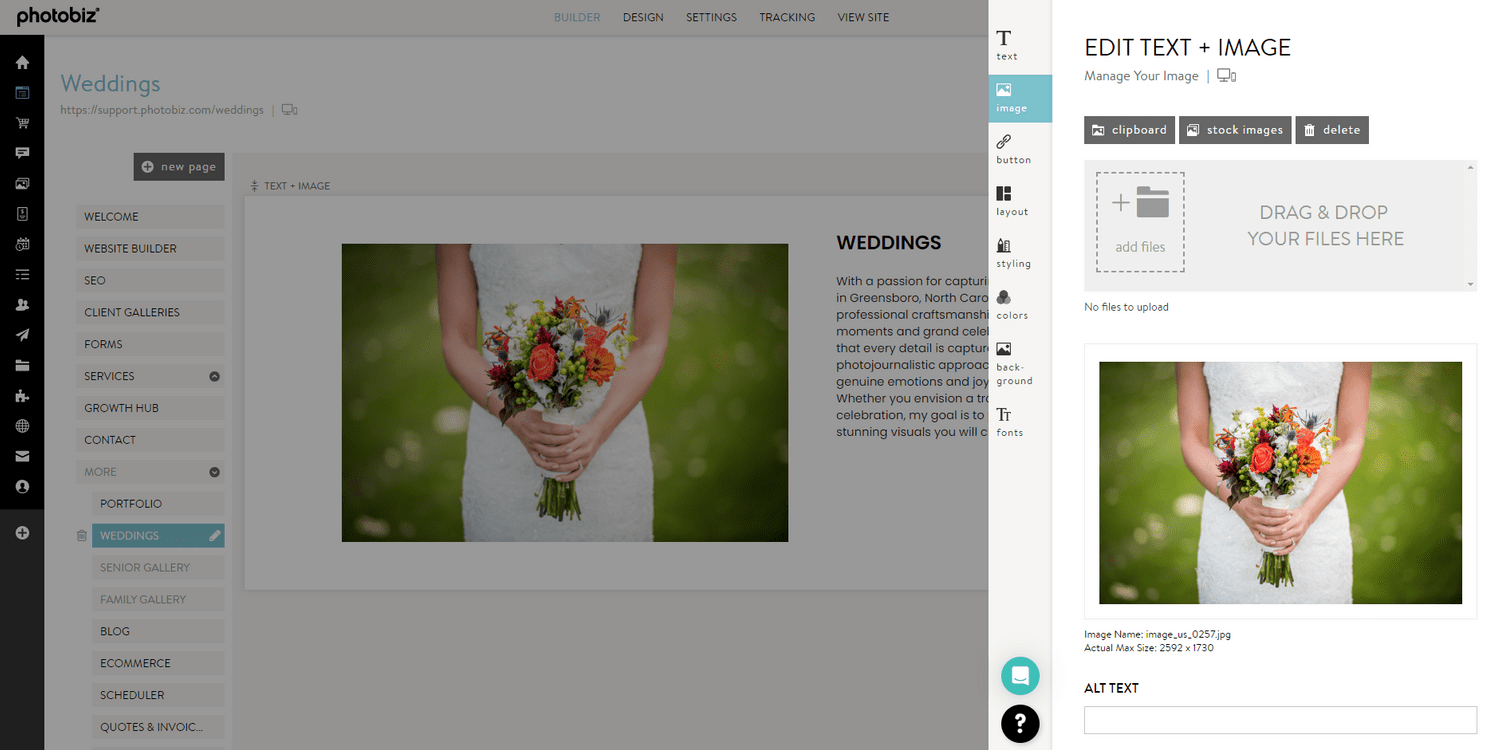This screenshot has height=750, width=1500.
Task: Open the Fonts panel
Action: click(x=1010, y=422)
